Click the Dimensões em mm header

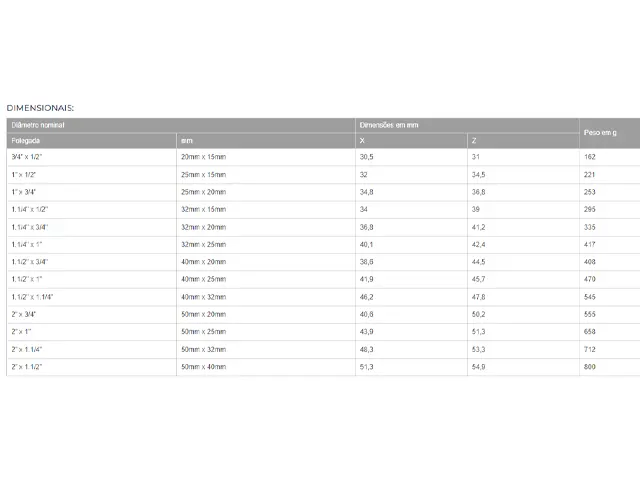click(467, 125)
